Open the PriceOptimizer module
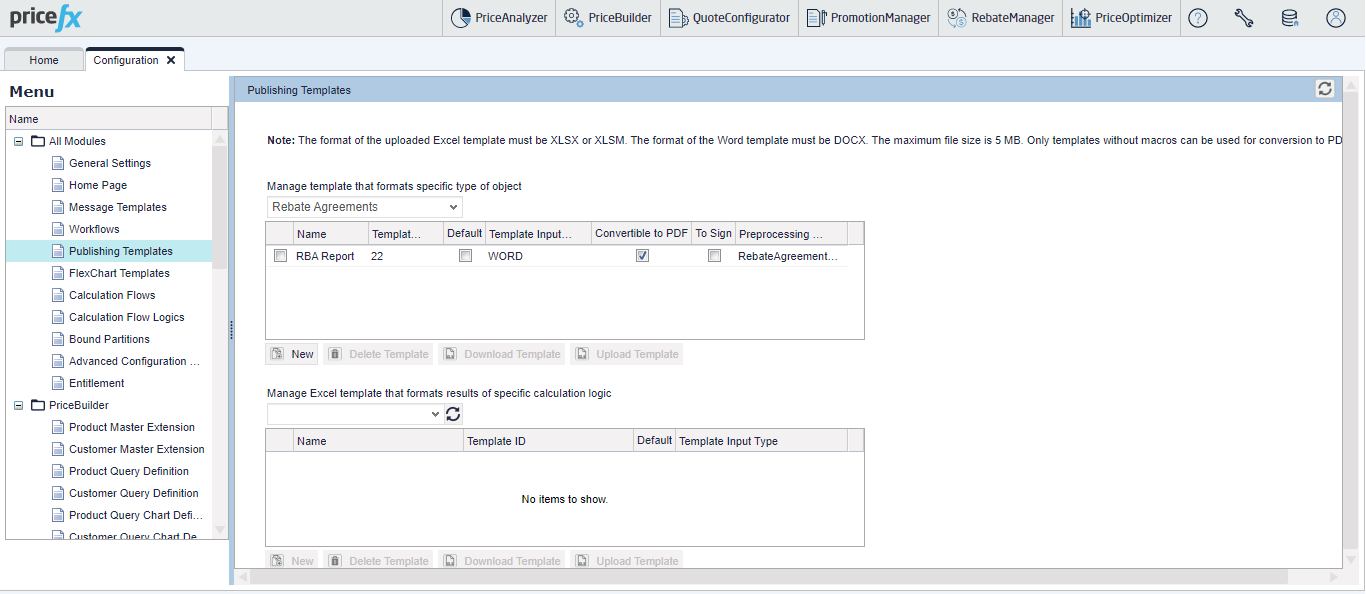 coord(1121,17)
